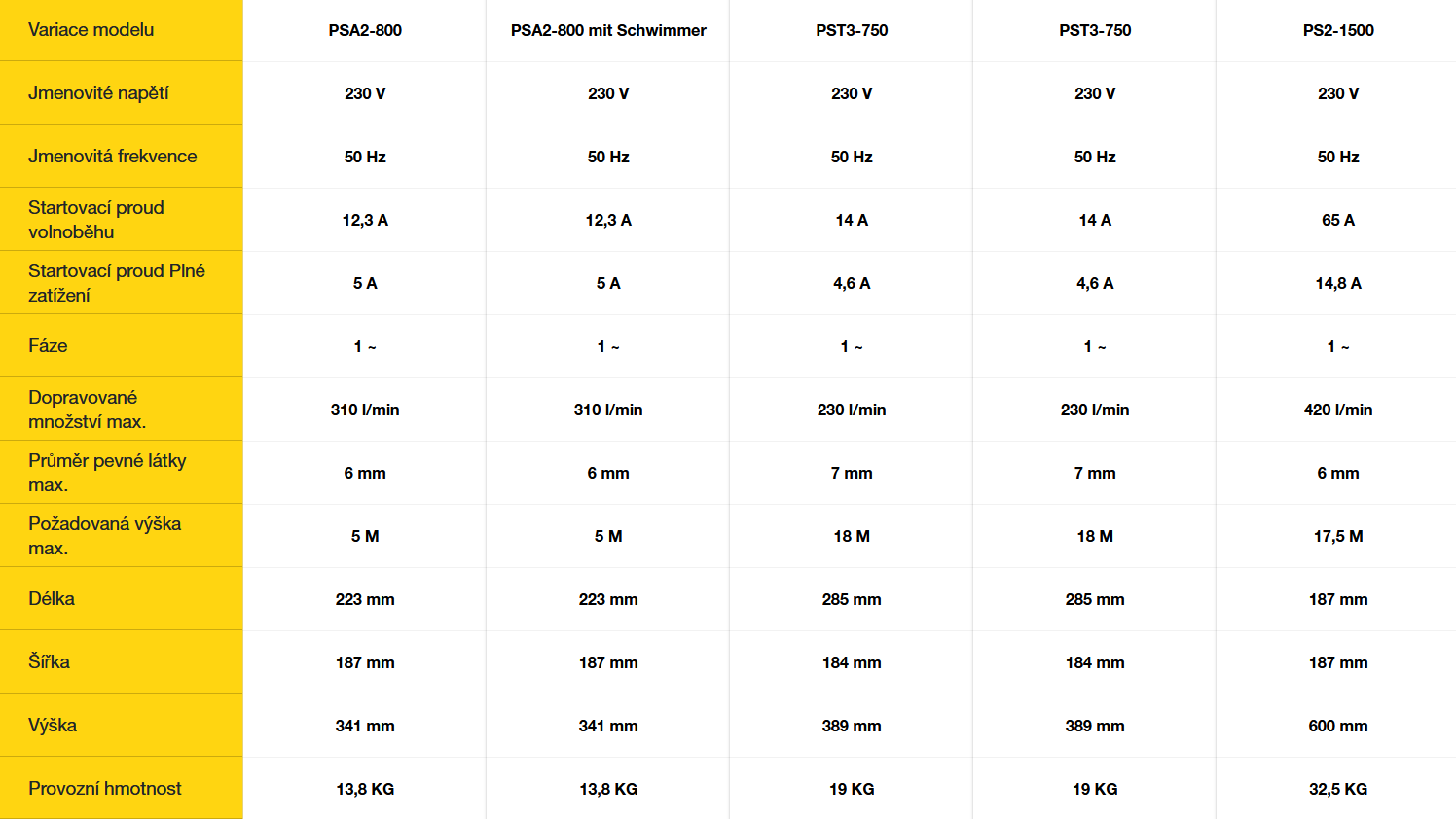Viewport: 1456px width, 819px height.
Task: Click the 420 l/min flow value
Action: coord(1338,409)
